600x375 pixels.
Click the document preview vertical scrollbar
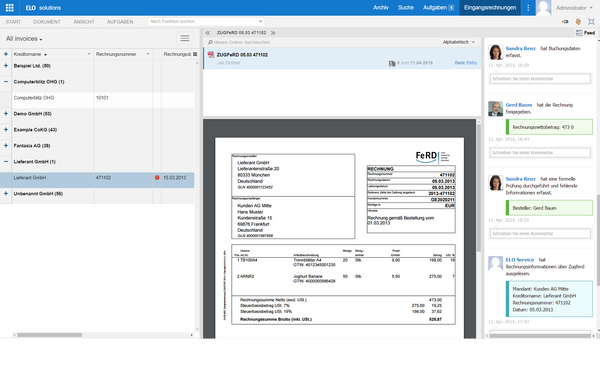[478, 188]
